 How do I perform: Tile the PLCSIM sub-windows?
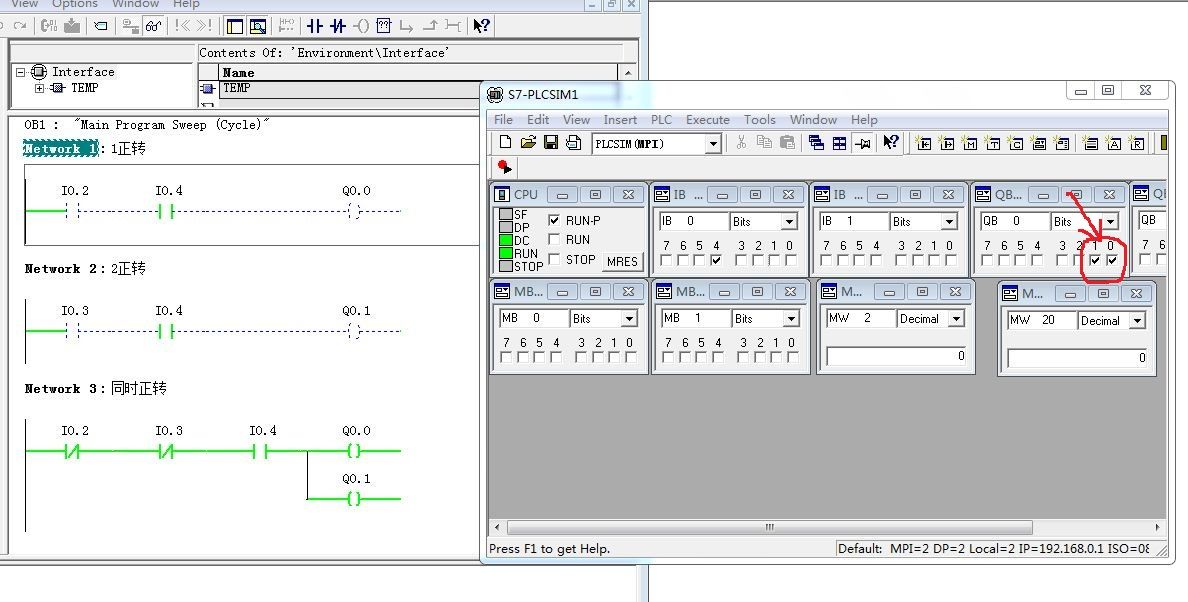pos(839,142)
